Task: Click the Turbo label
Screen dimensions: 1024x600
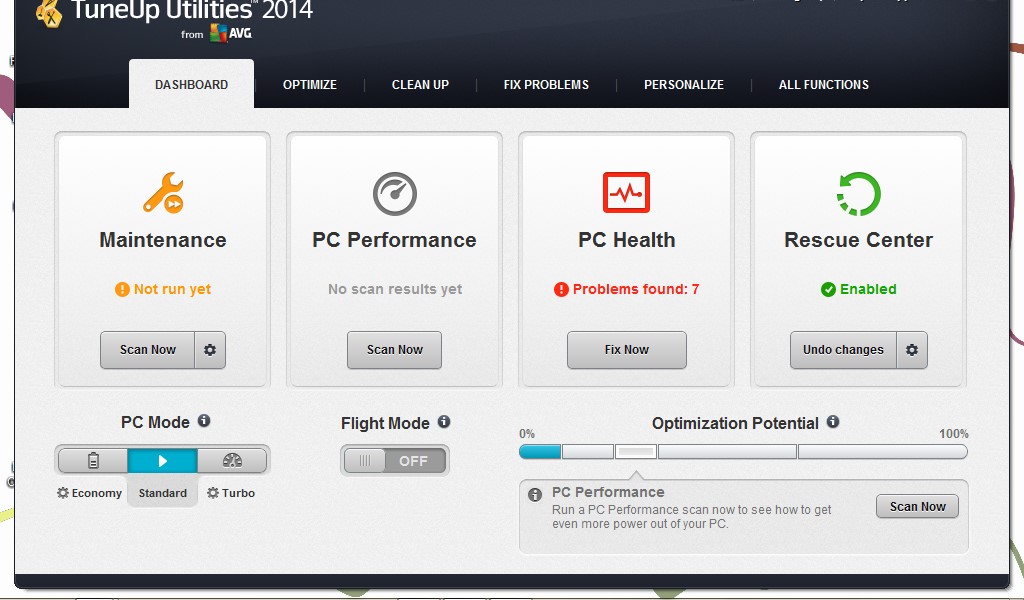Action: pyautogui.click(x=238, y=493)
